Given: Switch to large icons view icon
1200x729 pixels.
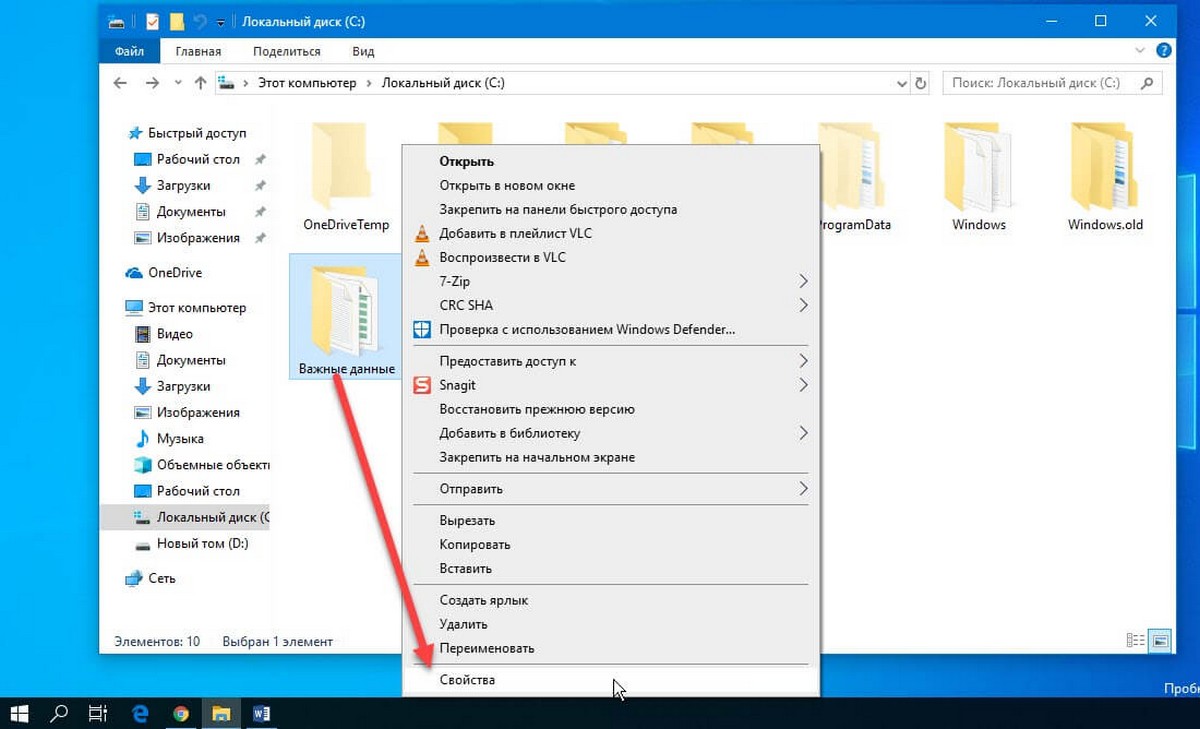Looking at the screenshot, I should pos(1160,641).
